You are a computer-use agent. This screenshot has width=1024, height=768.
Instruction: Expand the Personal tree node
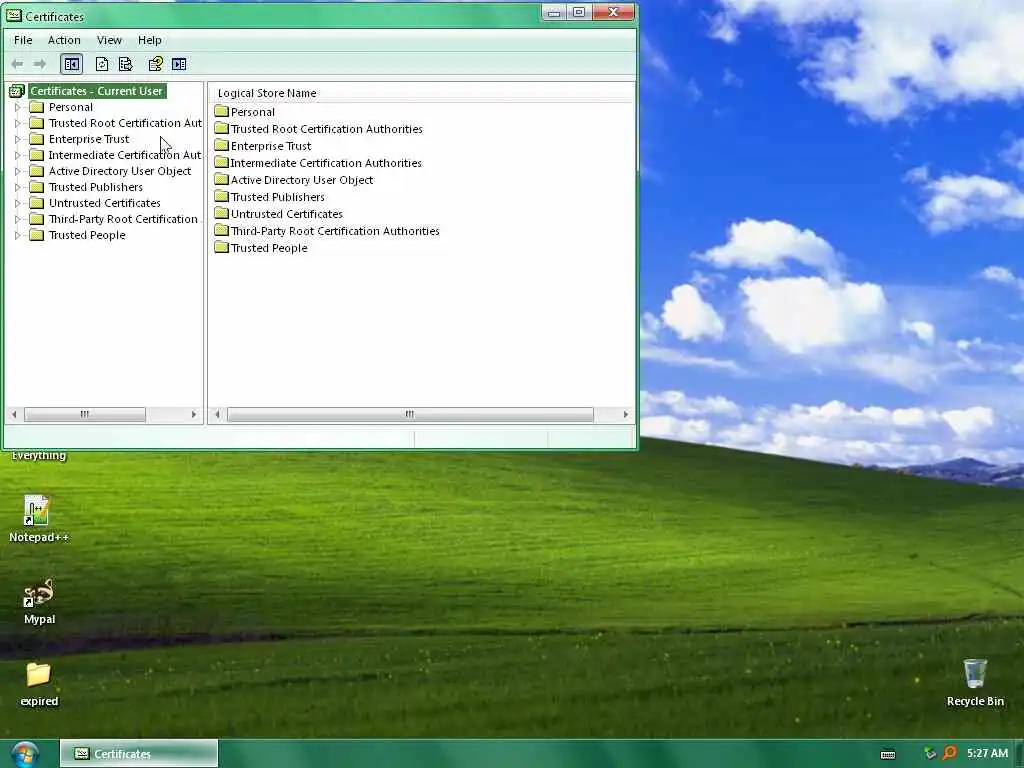click(18, 107)
